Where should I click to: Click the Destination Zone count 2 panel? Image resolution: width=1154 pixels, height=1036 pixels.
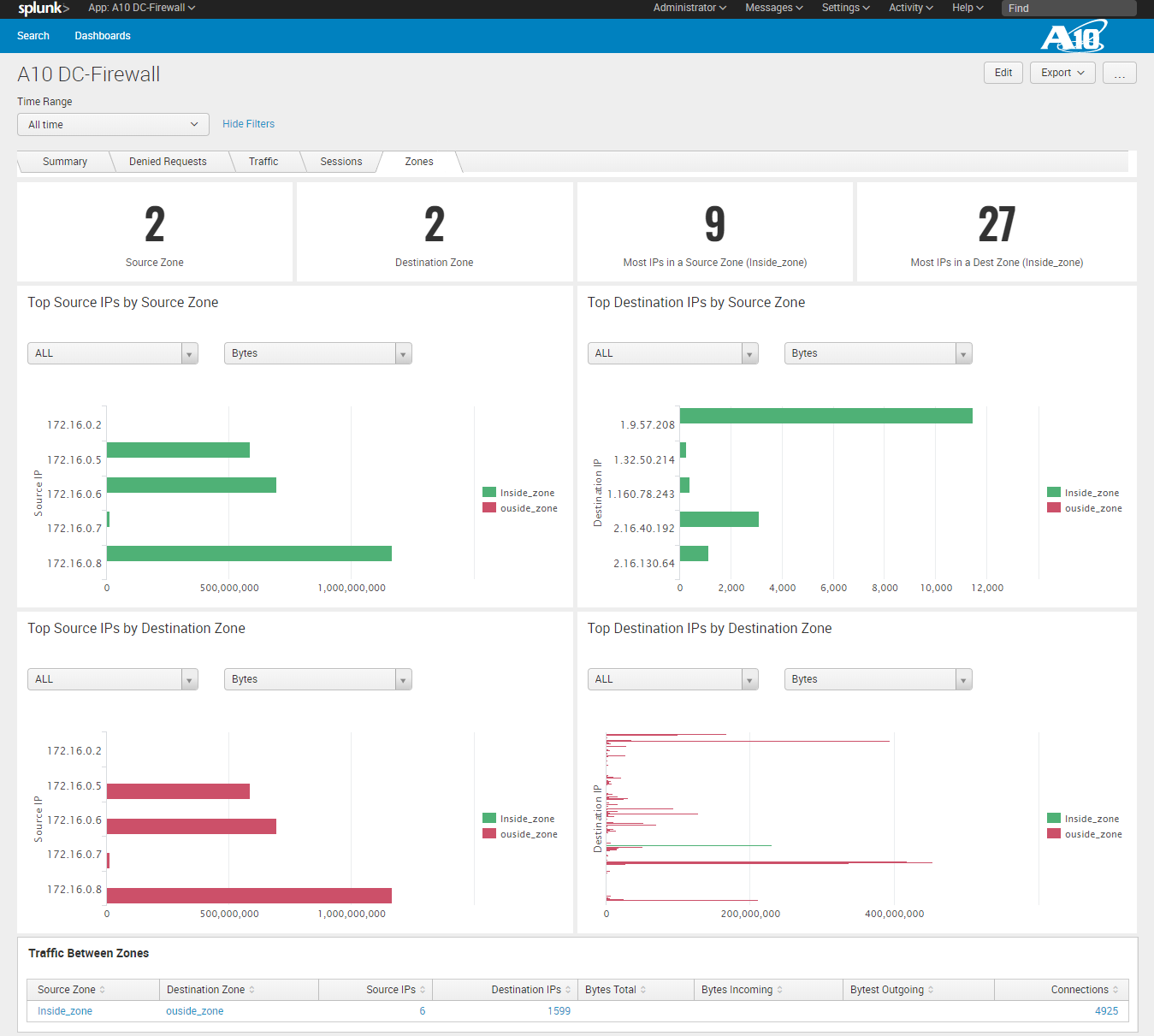[435, 232]
